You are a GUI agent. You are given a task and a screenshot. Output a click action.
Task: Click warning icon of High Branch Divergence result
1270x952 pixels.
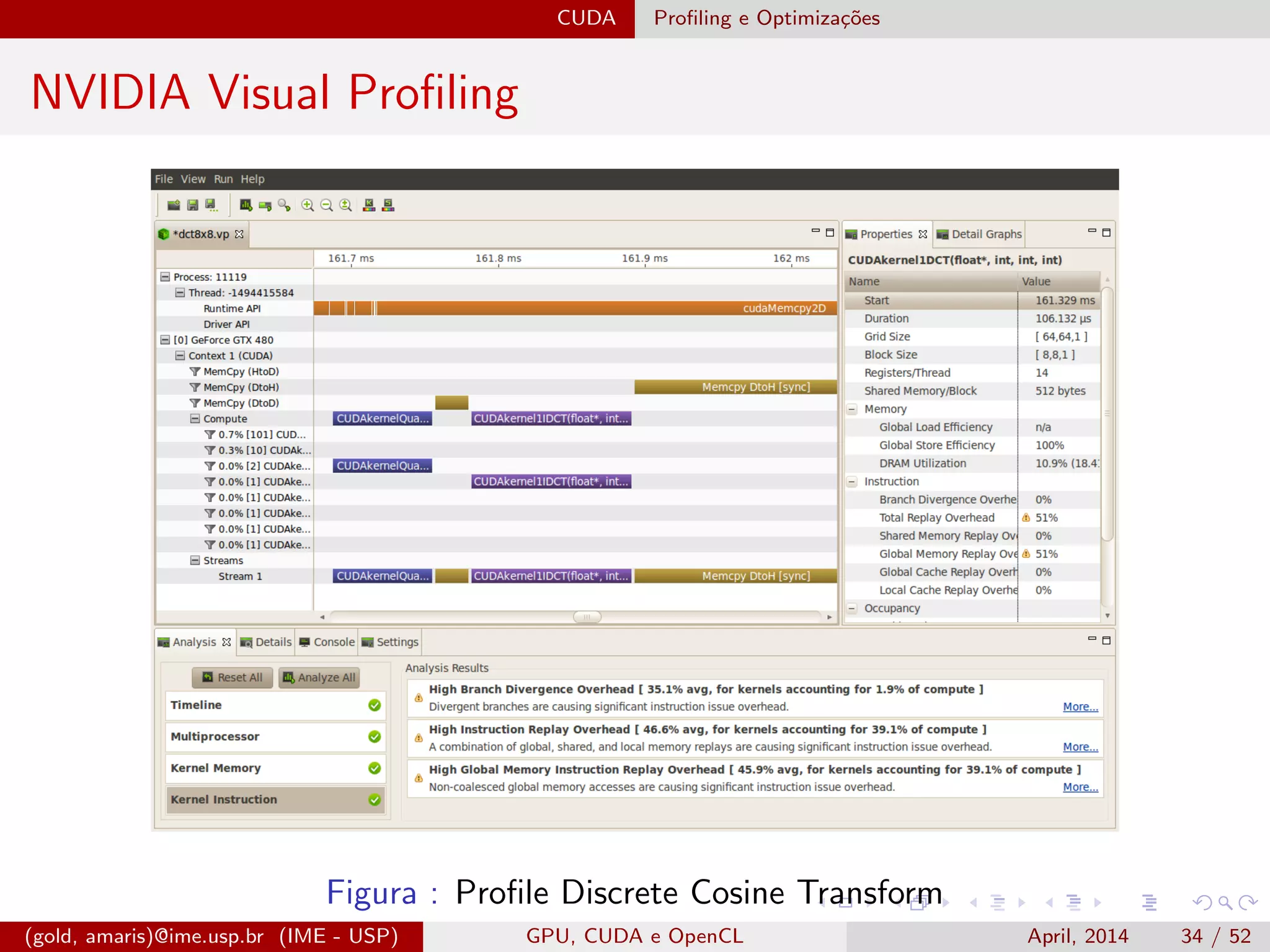(x=419, y=698)
